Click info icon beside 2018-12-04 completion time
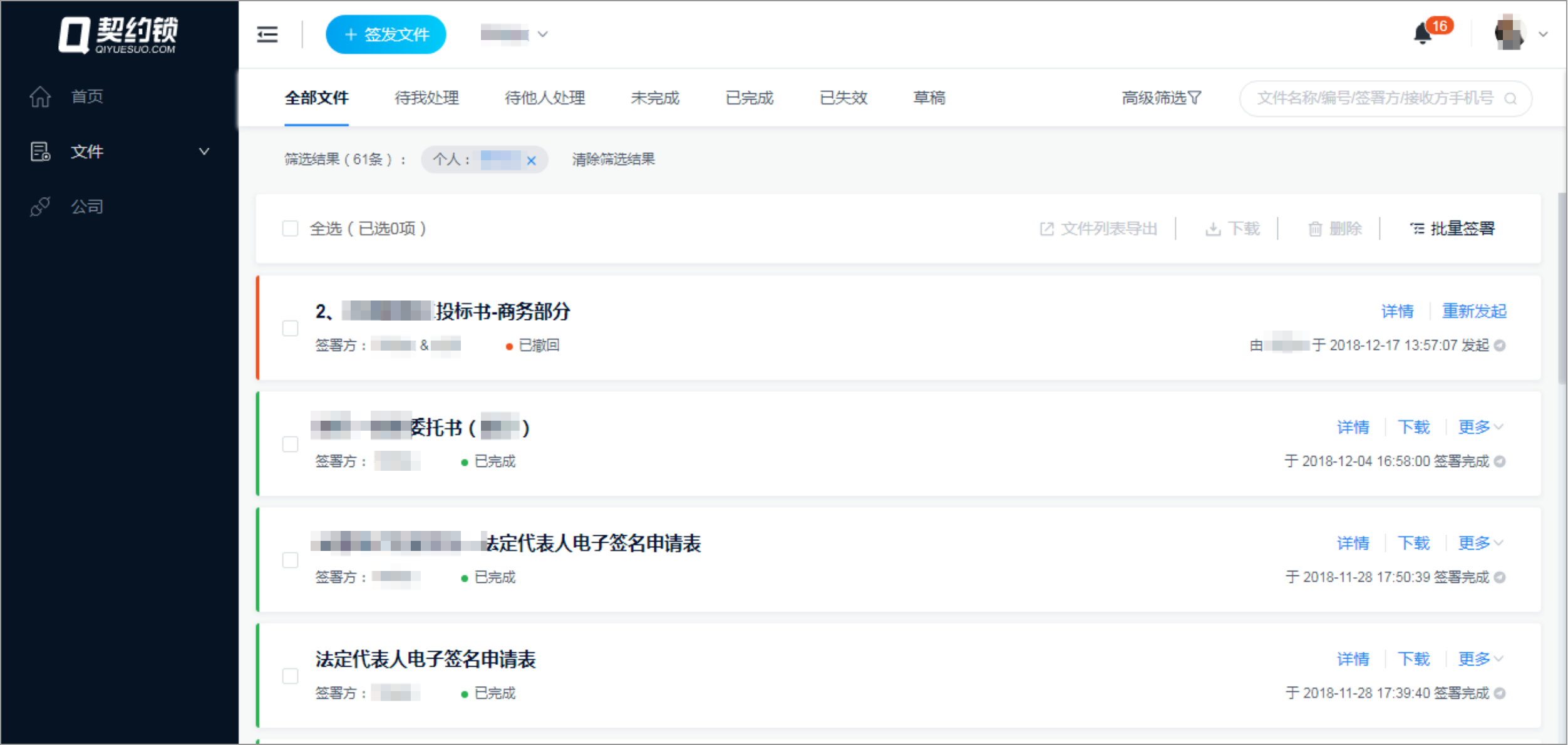This screenshot has height=745, width=1568. (x=1500, y=461)
